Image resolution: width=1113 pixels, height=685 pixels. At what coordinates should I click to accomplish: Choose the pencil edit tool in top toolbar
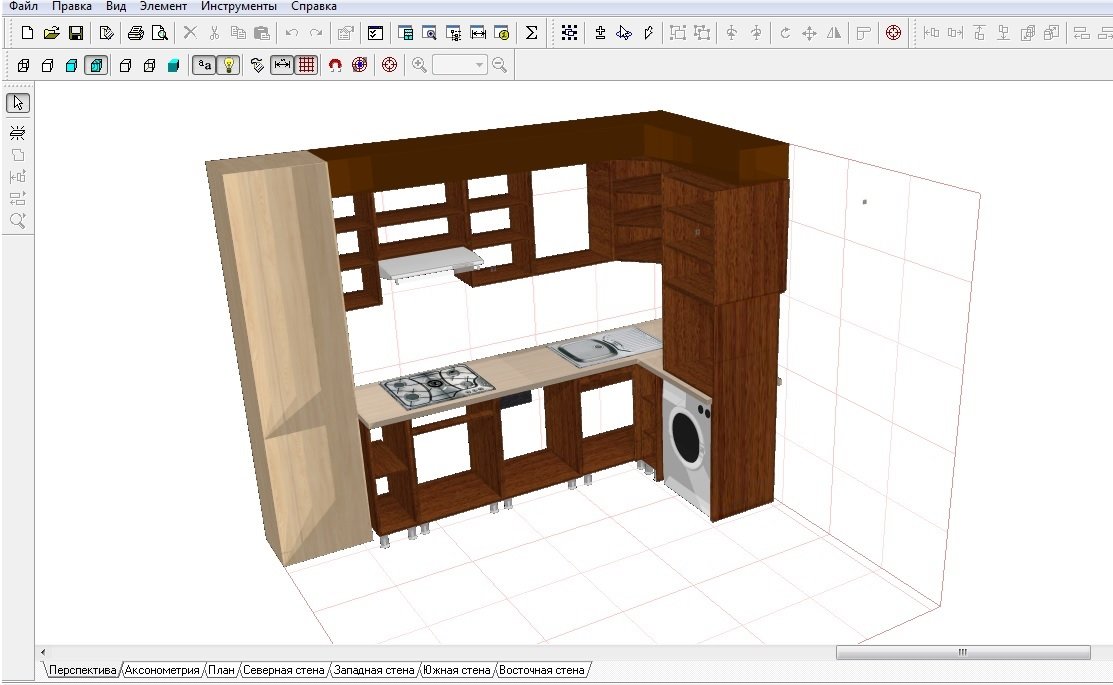coord(648,33)
